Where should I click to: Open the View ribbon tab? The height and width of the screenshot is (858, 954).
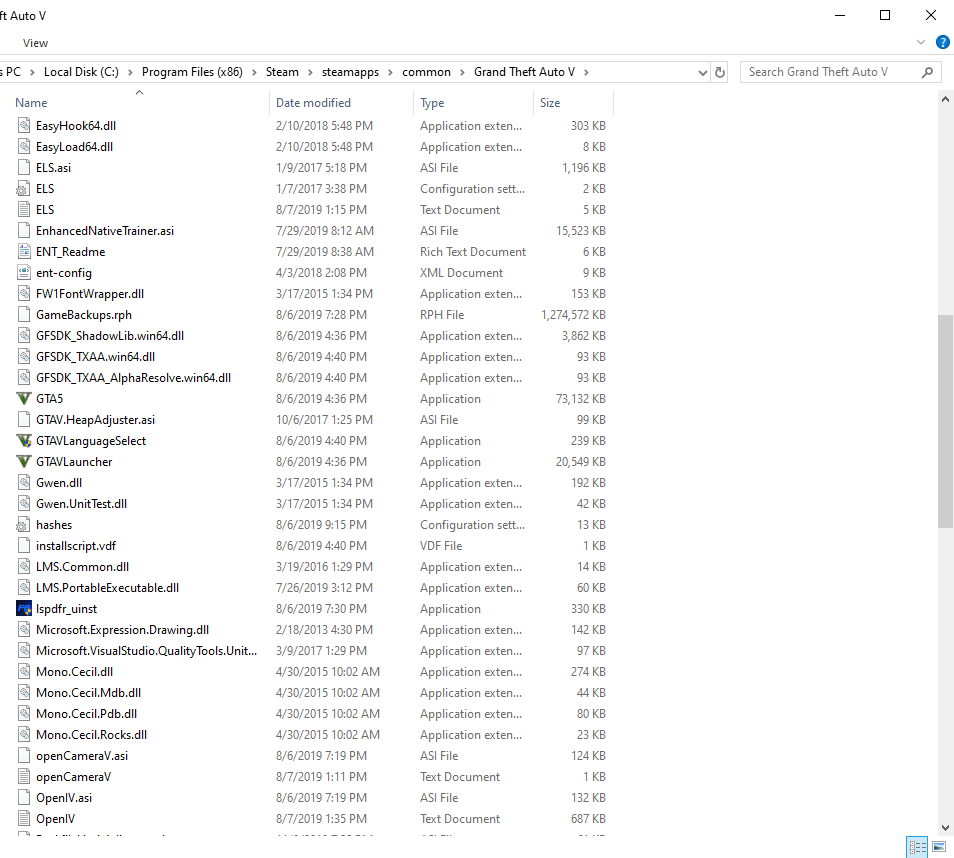tap(35, 43)
